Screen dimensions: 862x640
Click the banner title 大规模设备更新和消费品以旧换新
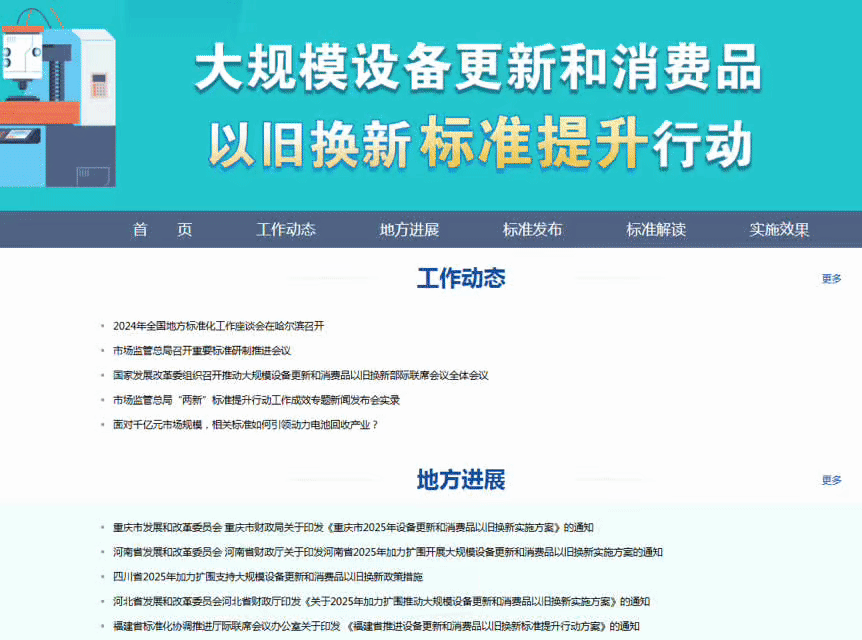[478, 72]
